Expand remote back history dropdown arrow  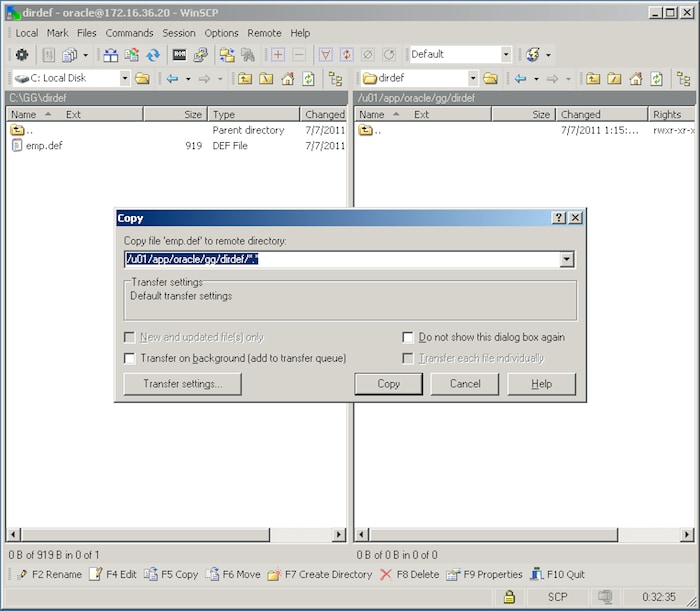click(536, 79)
